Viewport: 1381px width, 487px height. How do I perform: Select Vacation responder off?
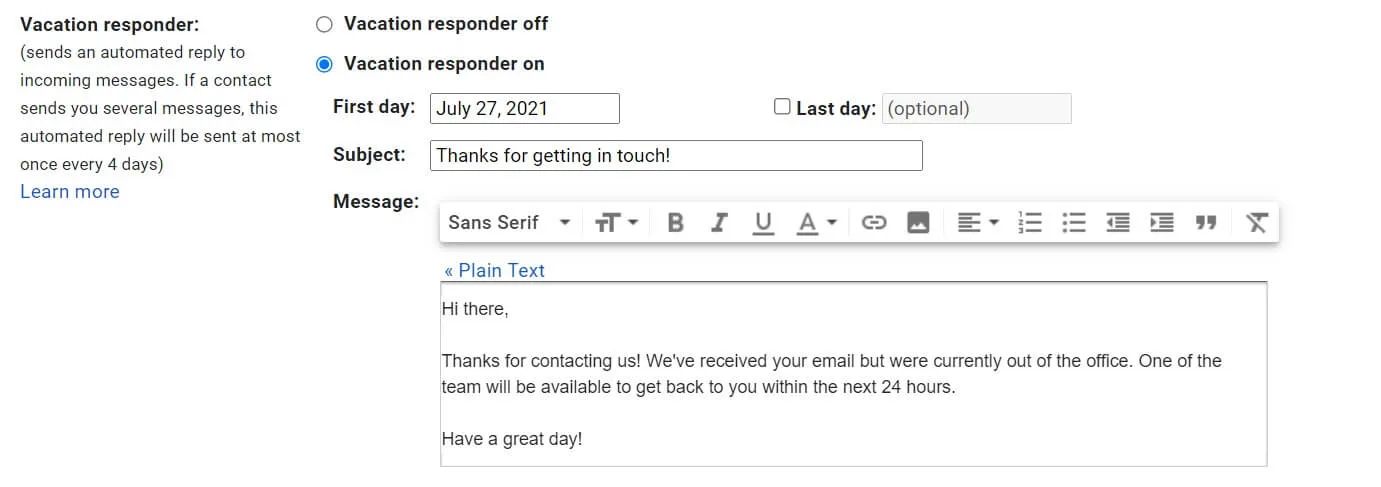point(324,24)
